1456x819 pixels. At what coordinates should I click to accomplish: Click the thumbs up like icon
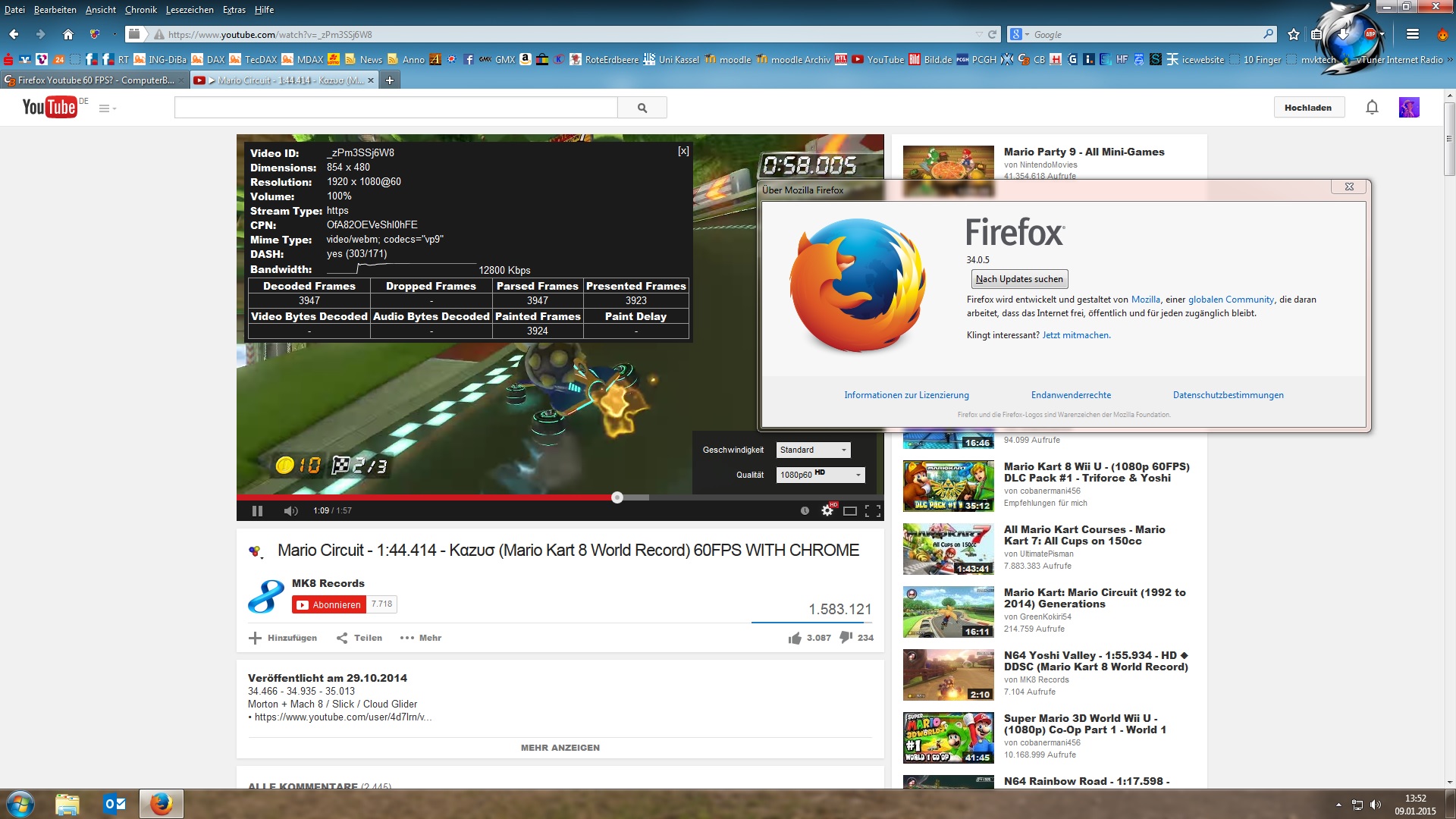tap(795, 639)
